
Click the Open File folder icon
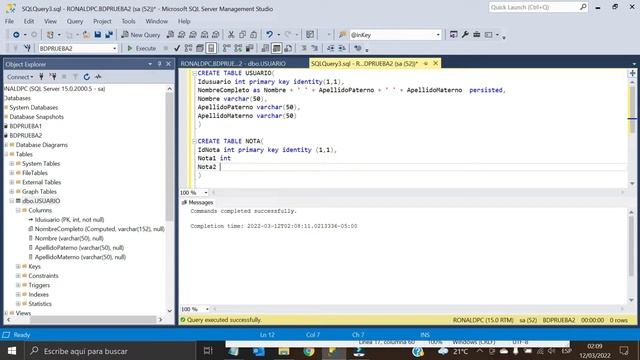86,35
